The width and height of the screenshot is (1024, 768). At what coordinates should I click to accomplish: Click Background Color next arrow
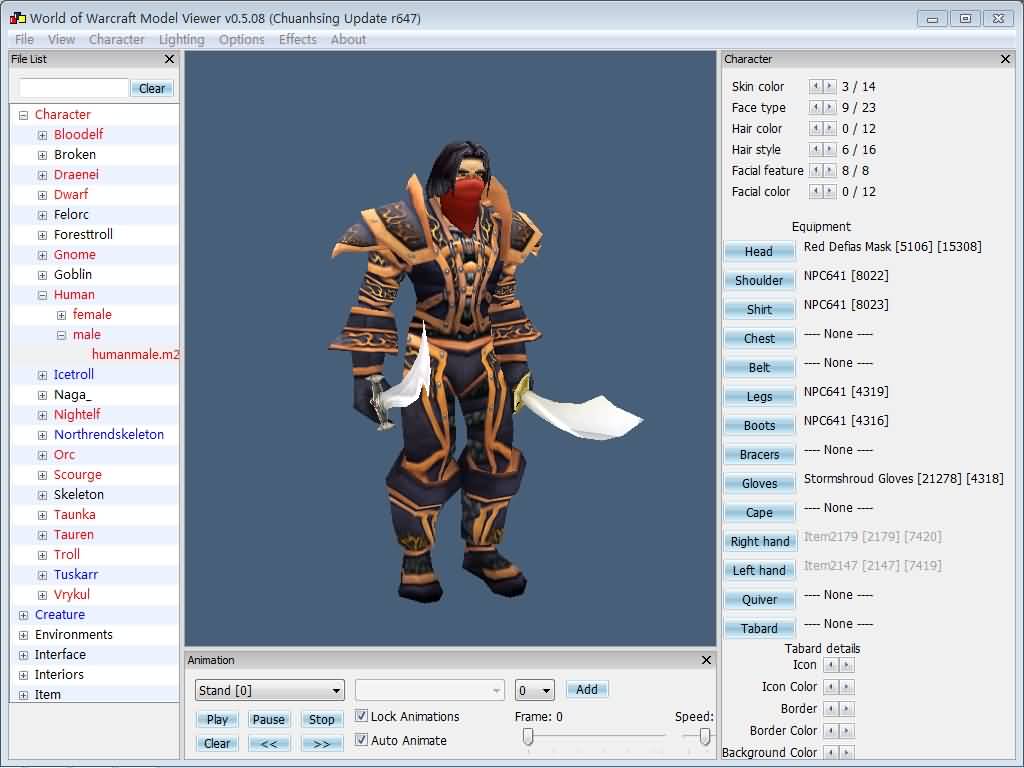coord(846,752)
